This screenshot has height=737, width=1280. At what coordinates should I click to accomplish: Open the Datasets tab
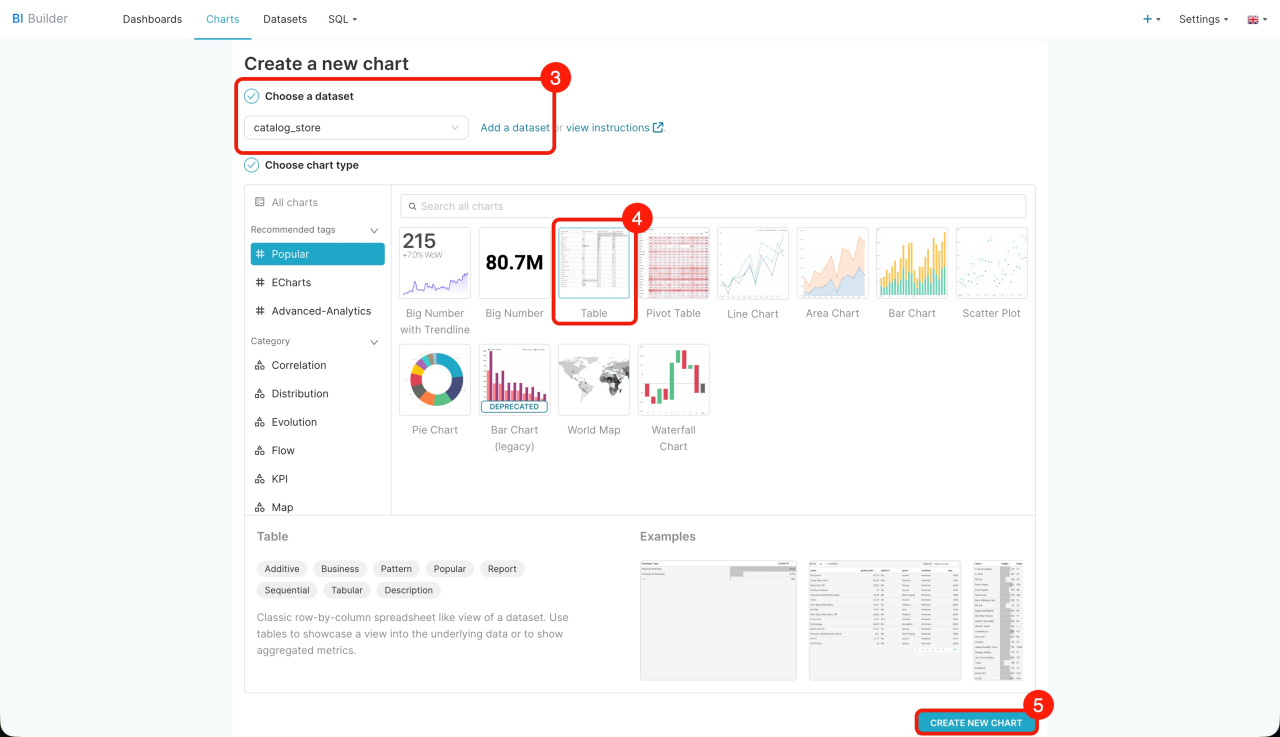[x=285, y=19]
